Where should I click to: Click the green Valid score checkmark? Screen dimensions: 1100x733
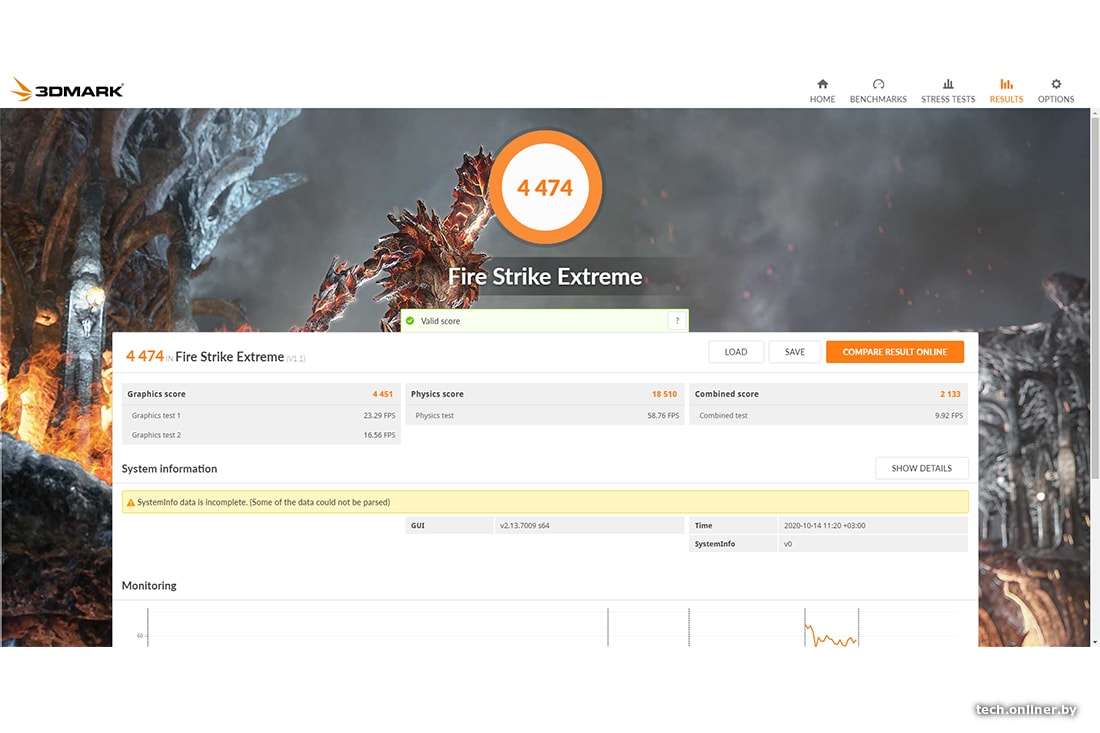[x=410, y=321]
